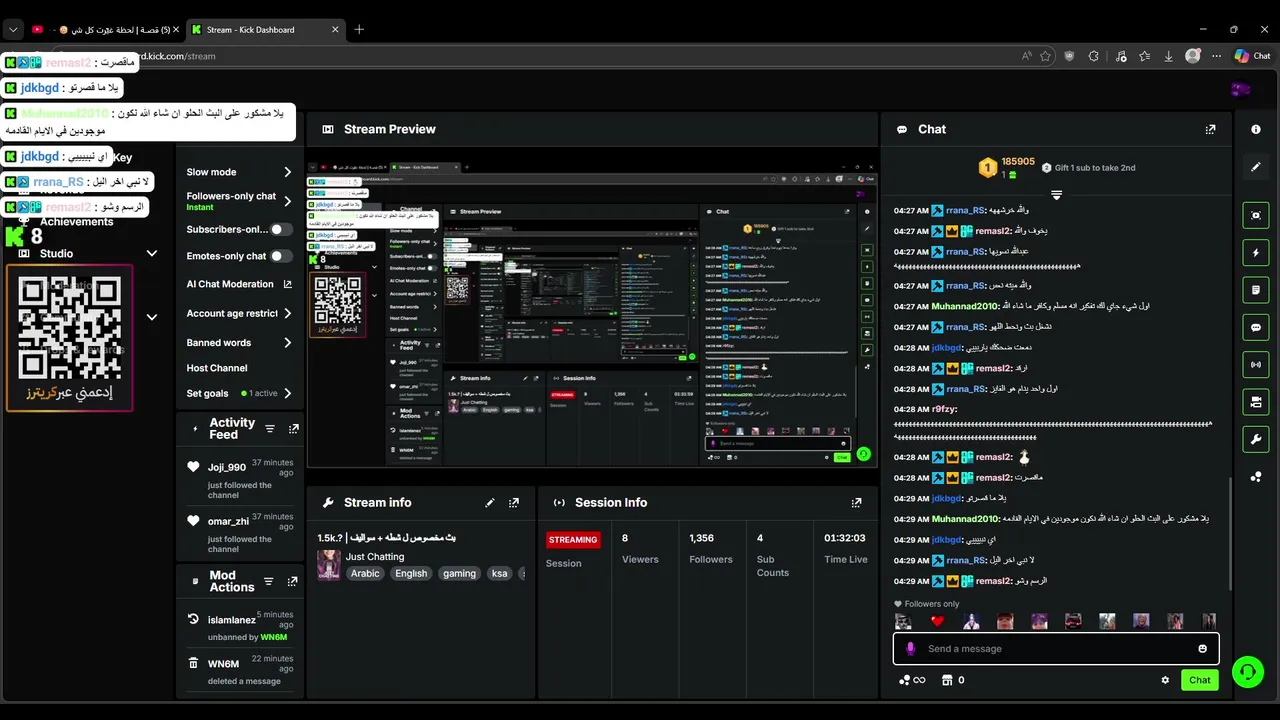
Task: Click islamlanez in Mod Actions
Action: point(232,620)
